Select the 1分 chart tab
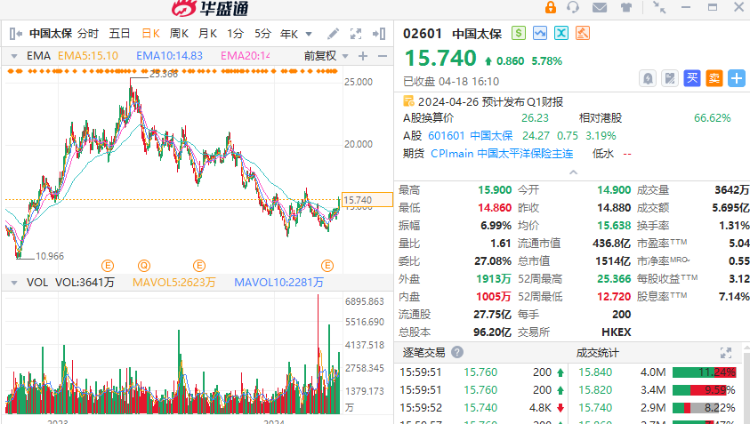This screenshot has width=750, height=424. click(235, 33)
